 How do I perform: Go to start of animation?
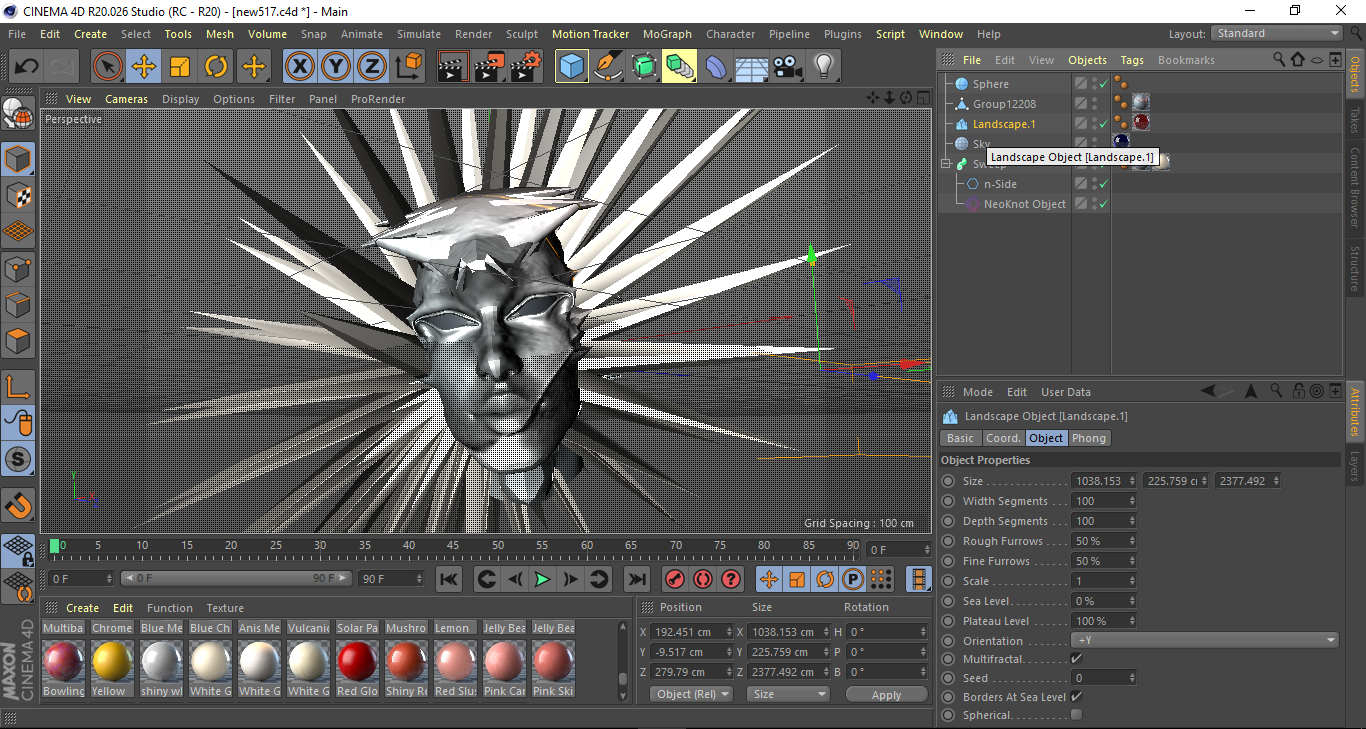[x=449, y=579]
